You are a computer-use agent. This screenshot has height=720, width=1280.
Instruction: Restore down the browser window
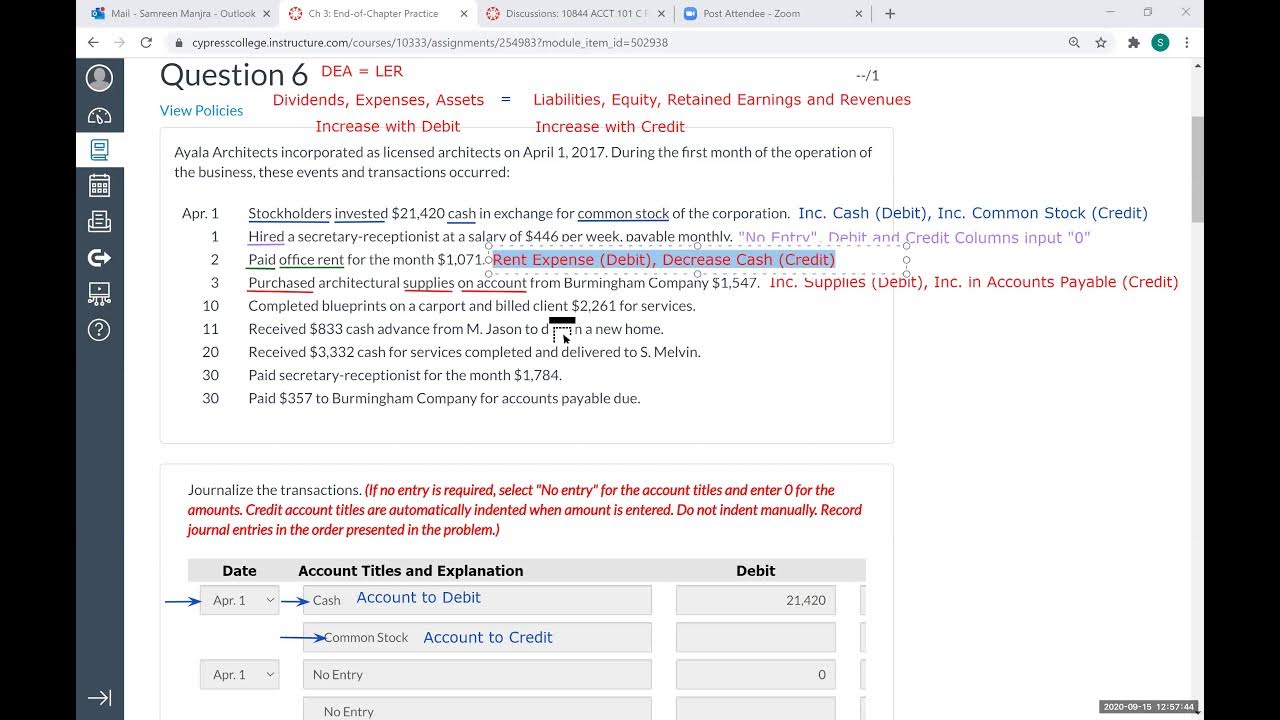(1148, 12)
